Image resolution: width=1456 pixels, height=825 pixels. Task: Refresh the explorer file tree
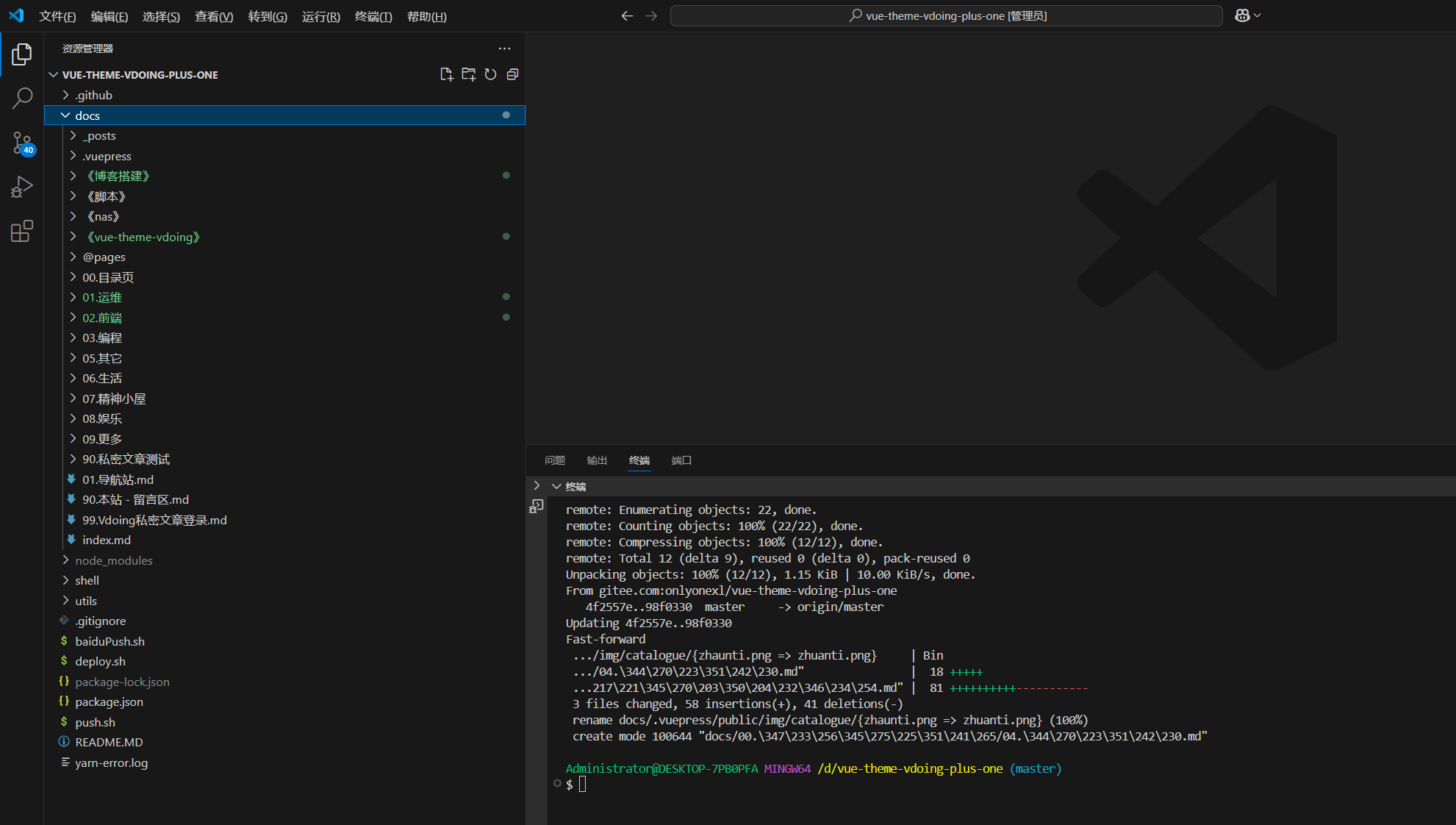[x=490, y=74]
